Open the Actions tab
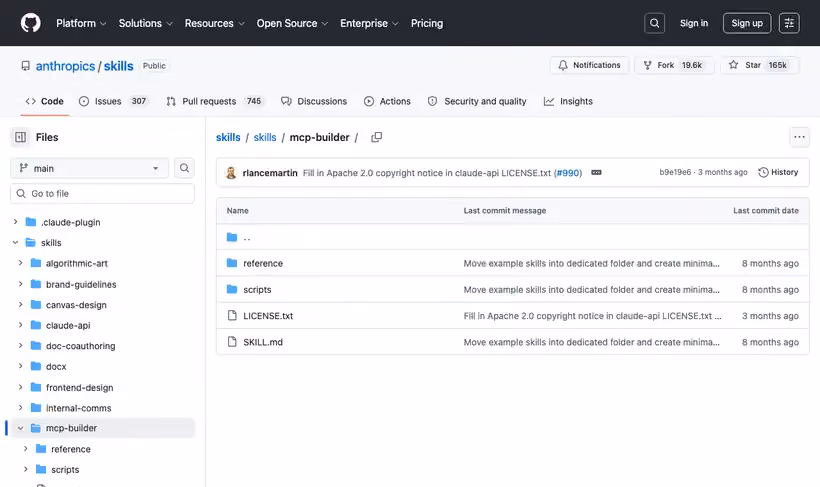This screenshot has width=820, height=487. pyautogui.click(x=388, y=101)
